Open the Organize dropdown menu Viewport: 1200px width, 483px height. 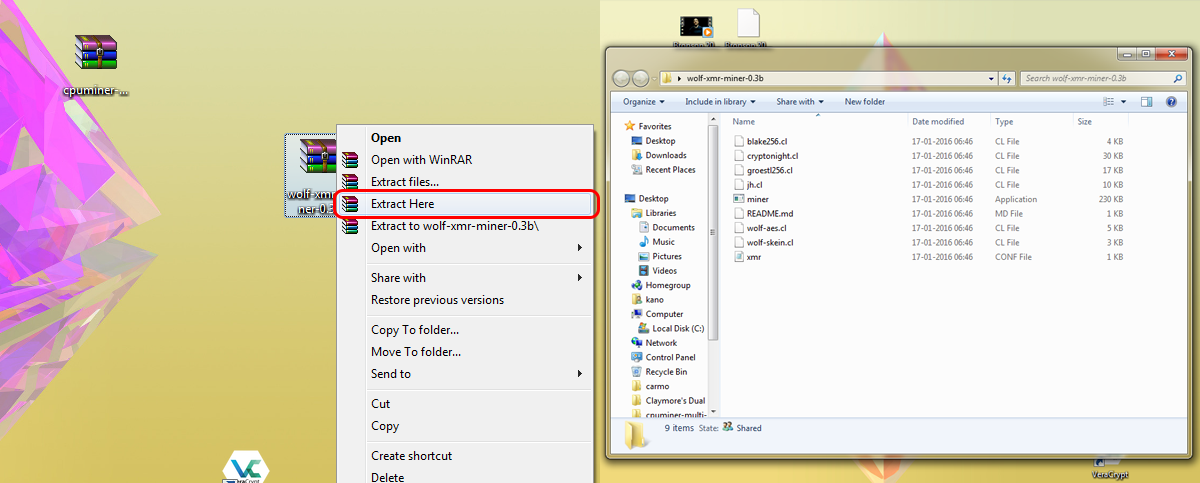tap(644, 101)
